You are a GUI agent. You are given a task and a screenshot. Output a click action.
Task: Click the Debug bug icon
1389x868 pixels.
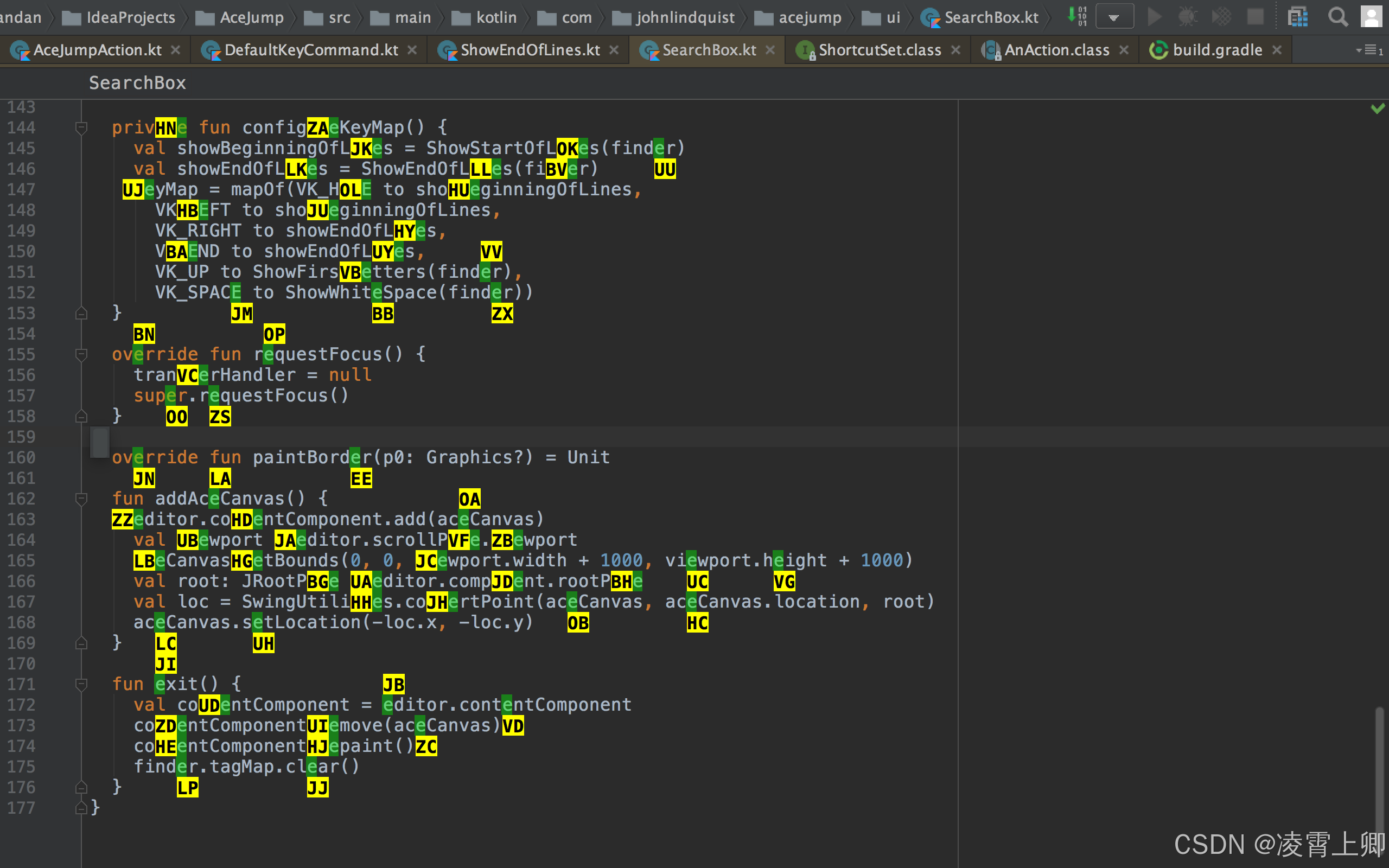tap(1188, 17)
